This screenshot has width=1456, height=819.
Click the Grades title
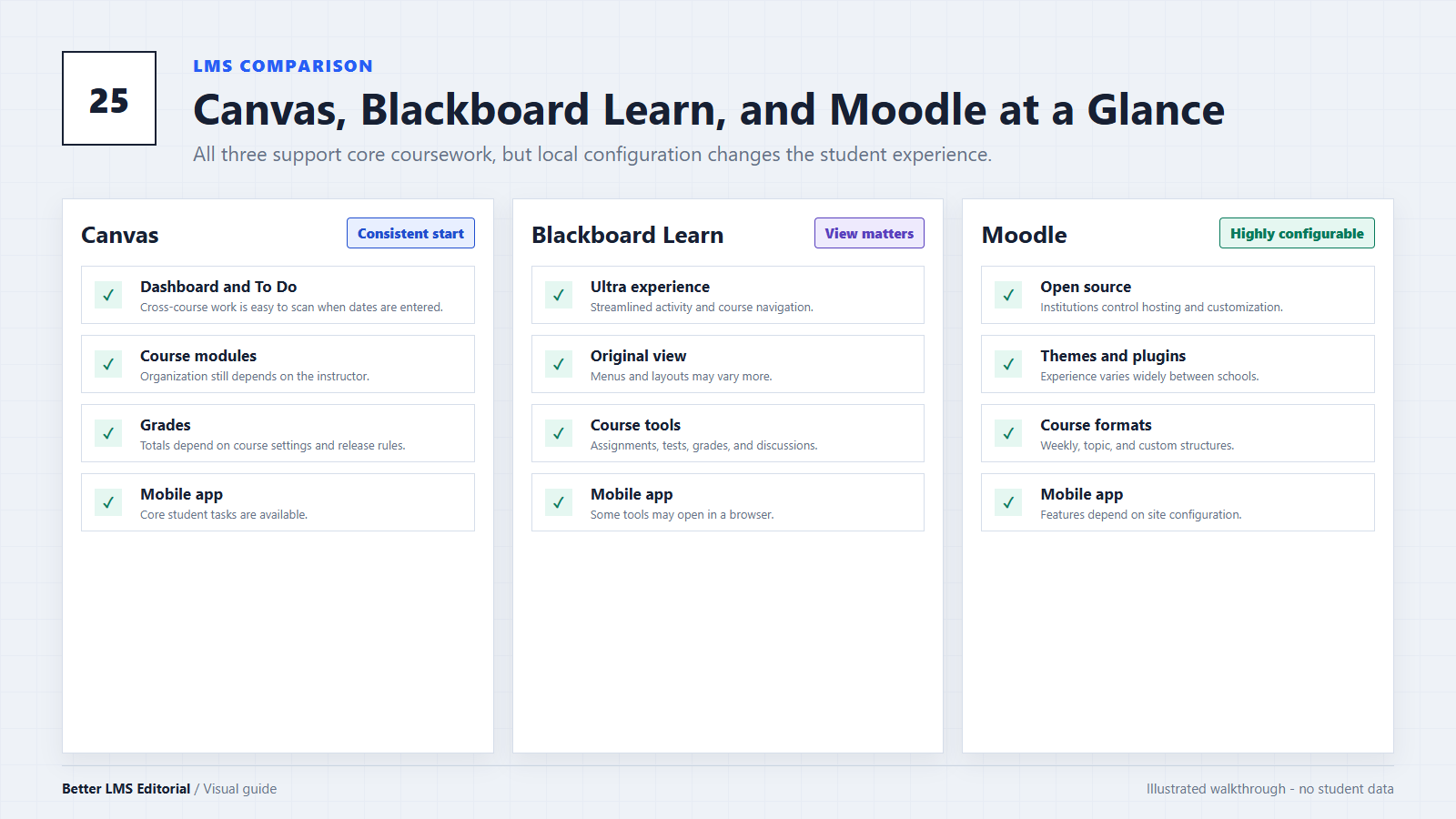166,425
